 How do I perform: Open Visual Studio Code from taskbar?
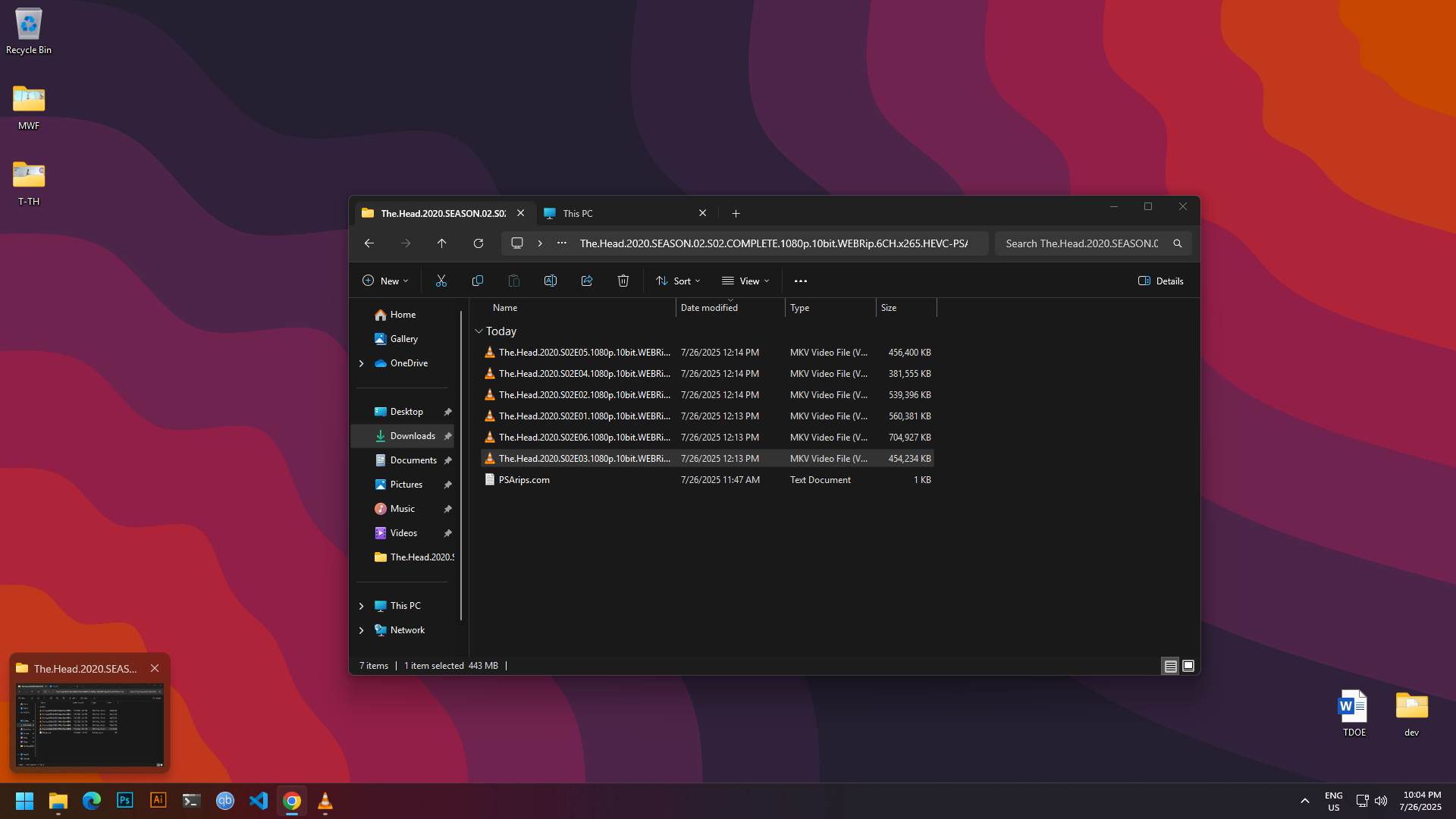tap(259, 801)
